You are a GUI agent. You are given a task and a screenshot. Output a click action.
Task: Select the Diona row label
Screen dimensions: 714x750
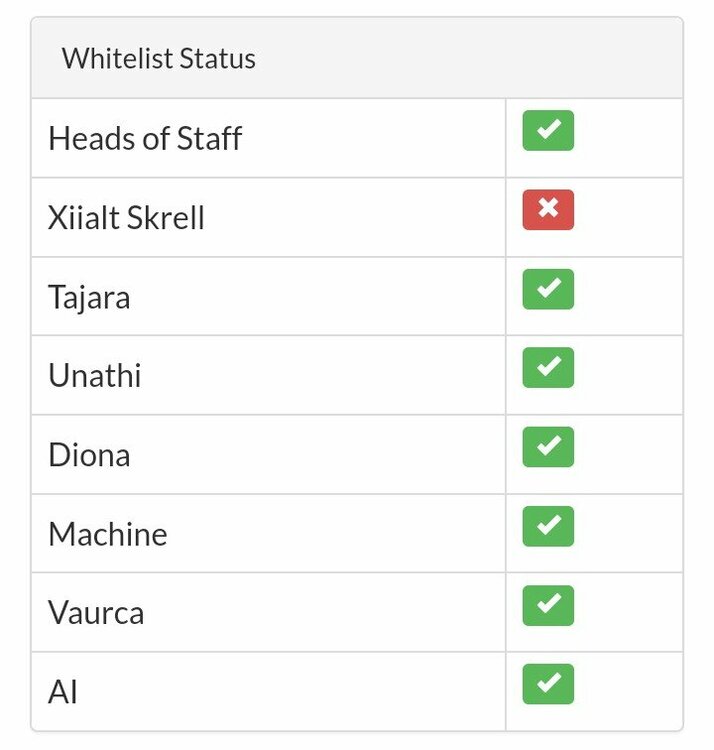point(89,455)
